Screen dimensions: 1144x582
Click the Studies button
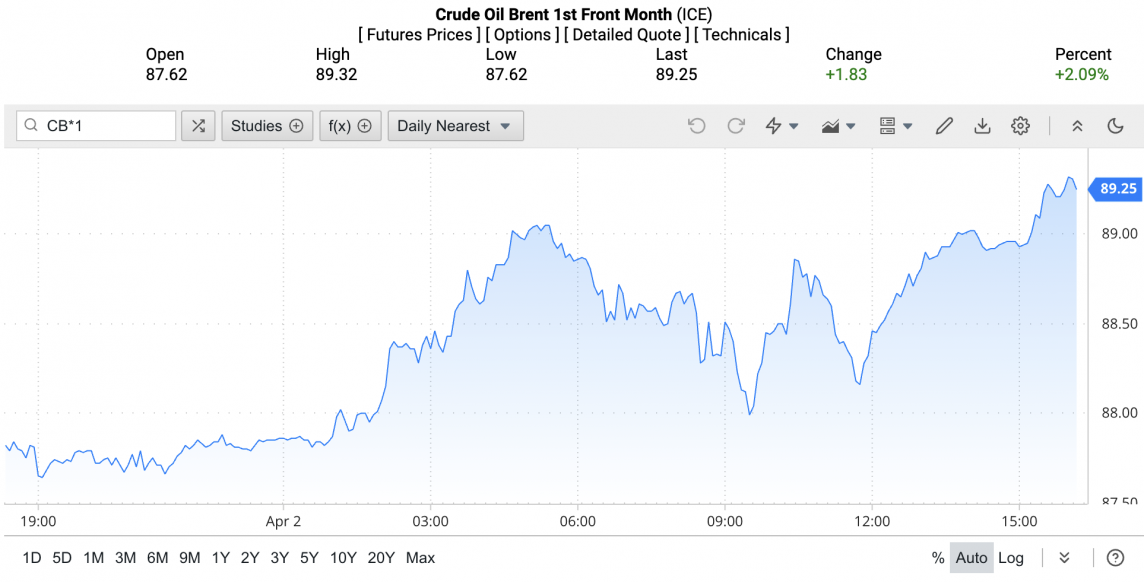[x=266, y=126]
